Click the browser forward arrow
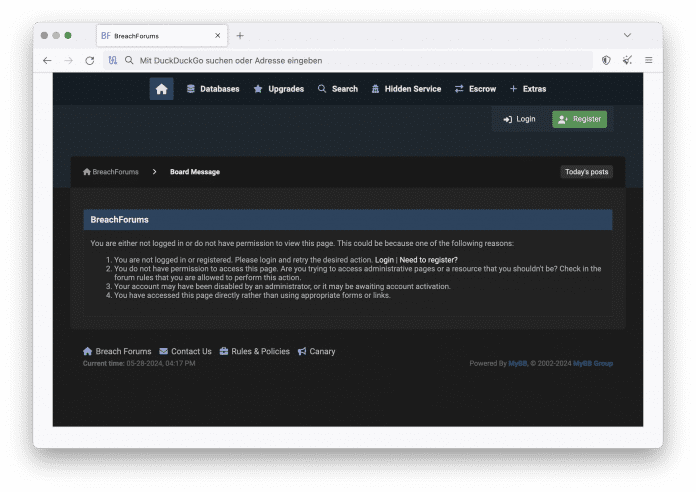Viewport: 696px width, 492px height. [x=68, y=60]
